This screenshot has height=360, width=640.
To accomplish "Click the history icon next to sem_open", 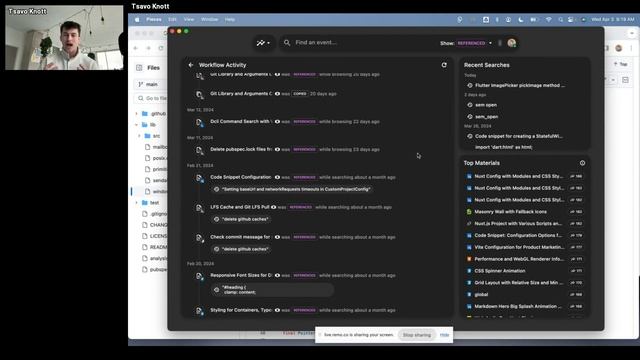I will tap(470, 117).
